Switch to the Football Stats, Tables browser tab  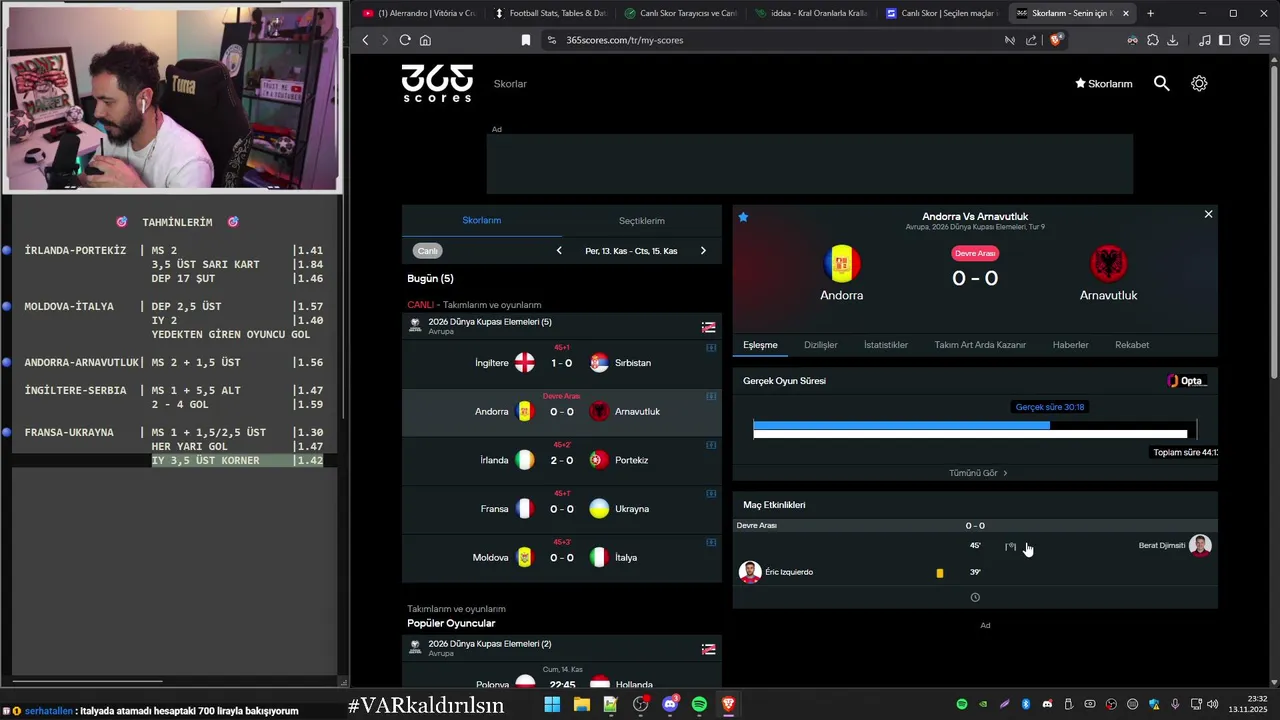click(549, 13)
